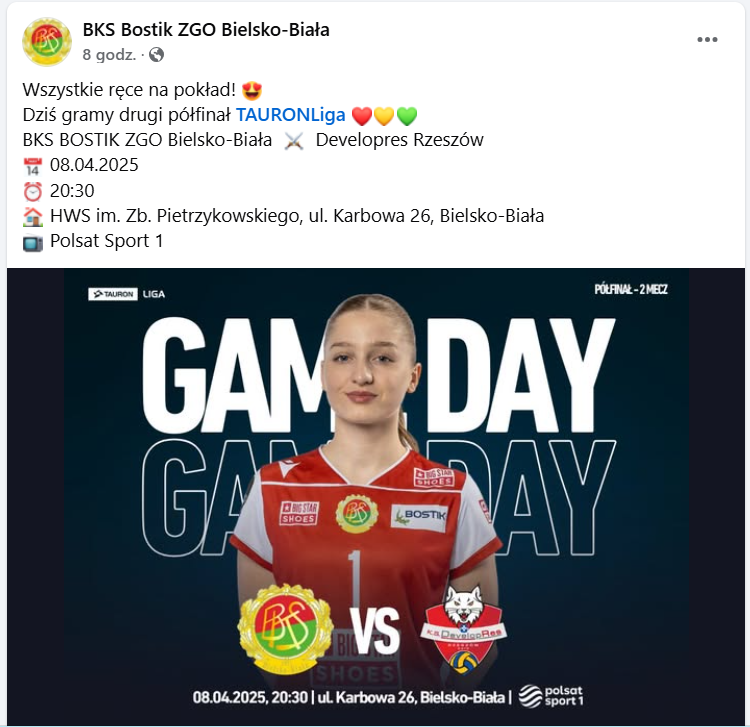Open BKS Bostik ZGO Bielsko-Biała page name
The width and height of the screenshot is (750, 727).
206,30
